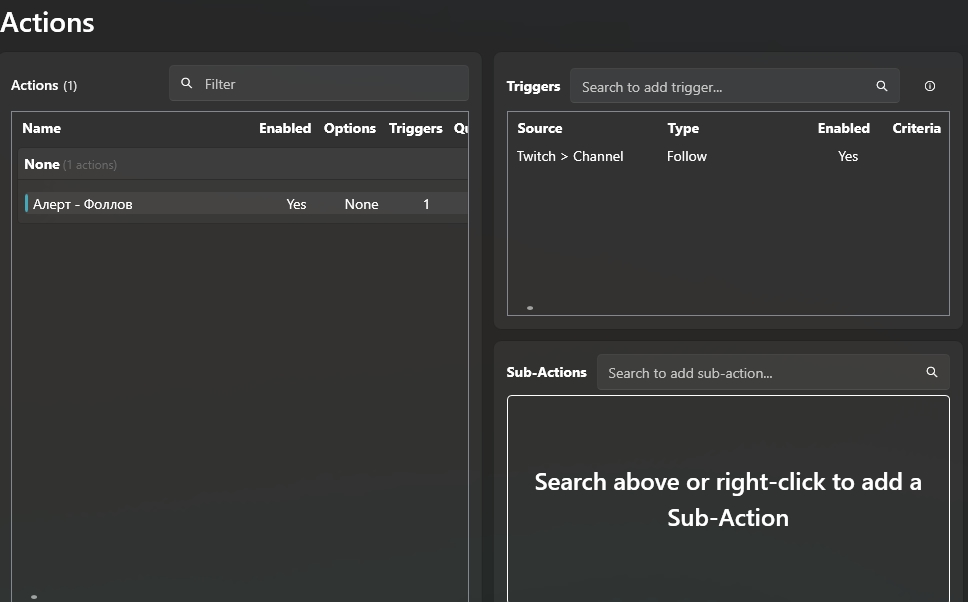This screenshot has height=602, width=968.
Task: Sort the actions list by the Name header
Action: coord(42,128)
